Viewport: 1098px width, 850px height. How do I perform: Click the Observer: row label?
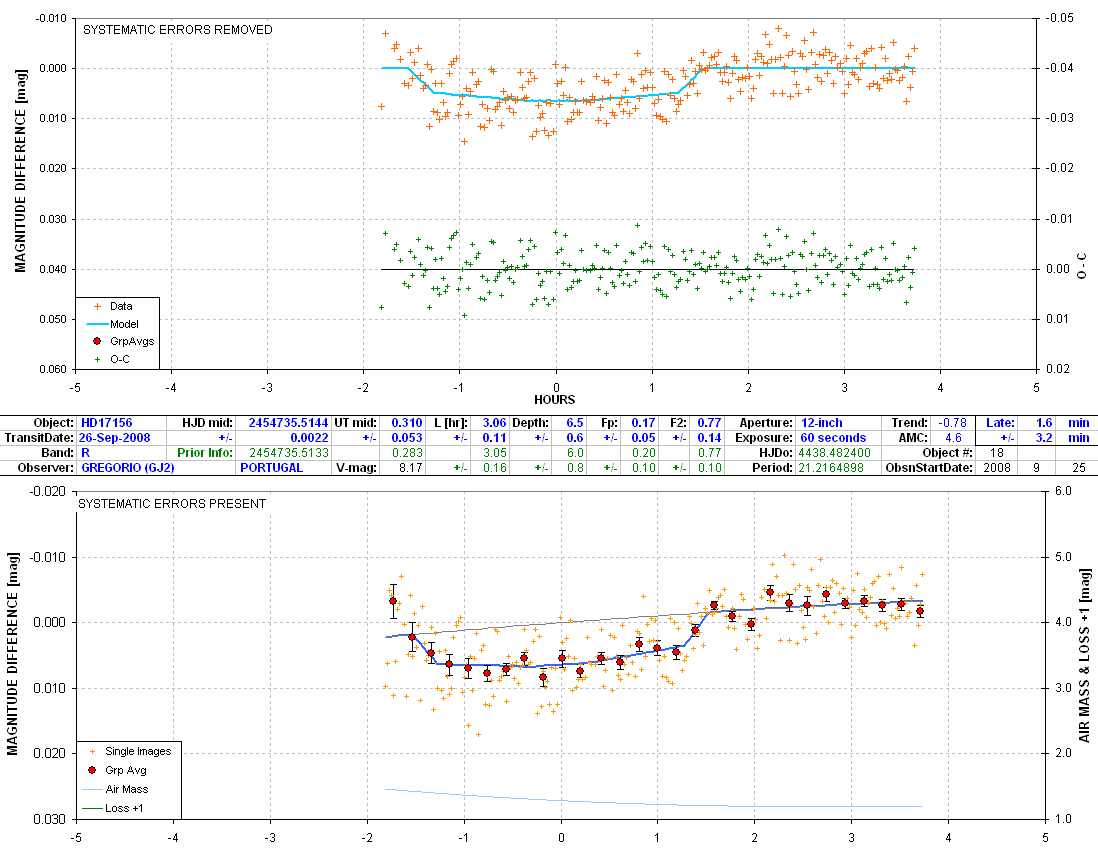[46, 468]
